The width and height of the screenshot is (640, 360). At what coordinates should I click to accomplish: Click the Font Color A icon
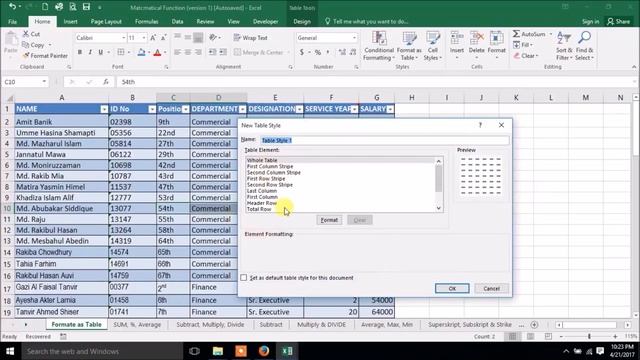tap(157, 52)
